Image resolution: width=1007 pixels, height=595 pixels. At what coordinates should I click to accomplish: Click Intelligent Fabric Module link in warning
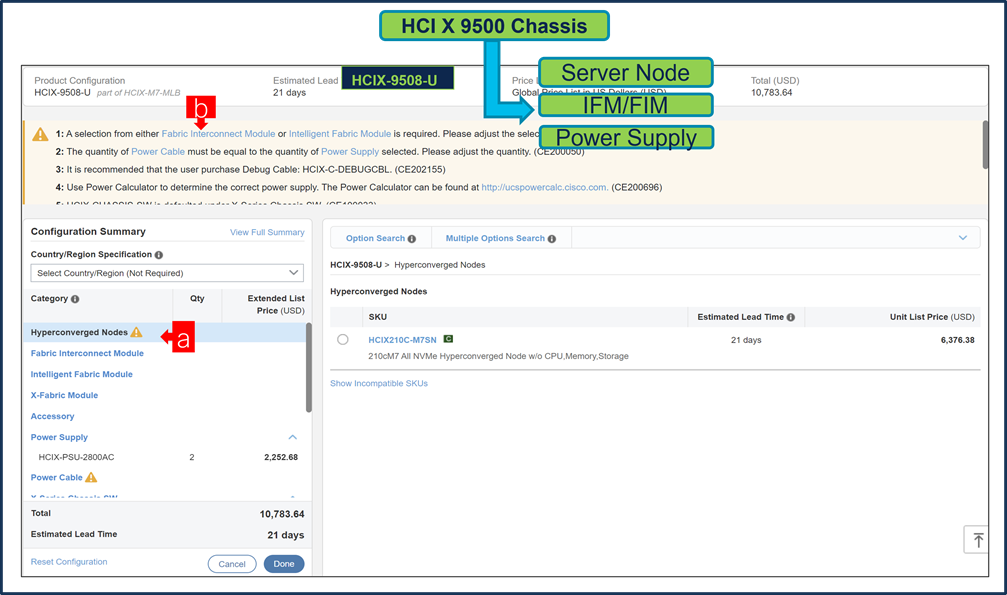pos(340,134)
